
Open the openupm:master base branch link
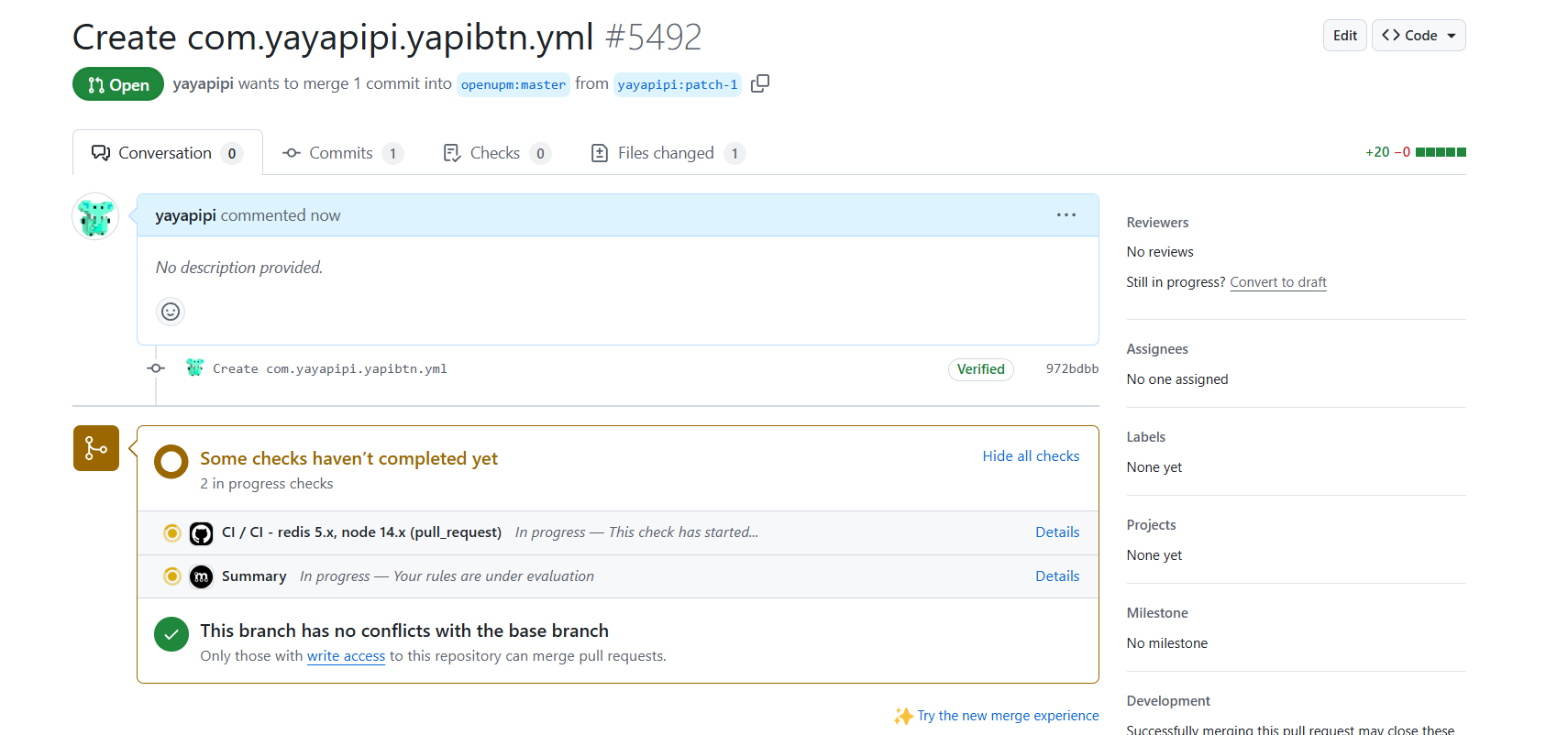click(x=513, y=84)
